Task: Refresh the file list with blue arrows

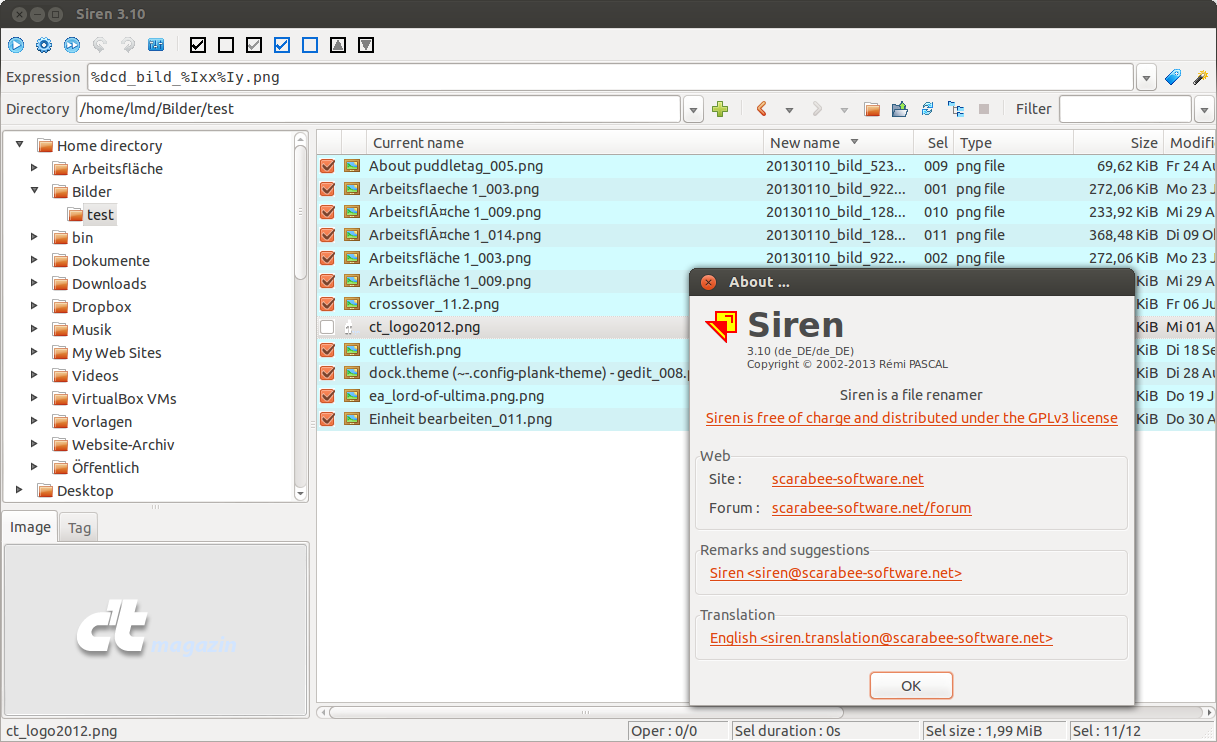Action: (927, 109)
